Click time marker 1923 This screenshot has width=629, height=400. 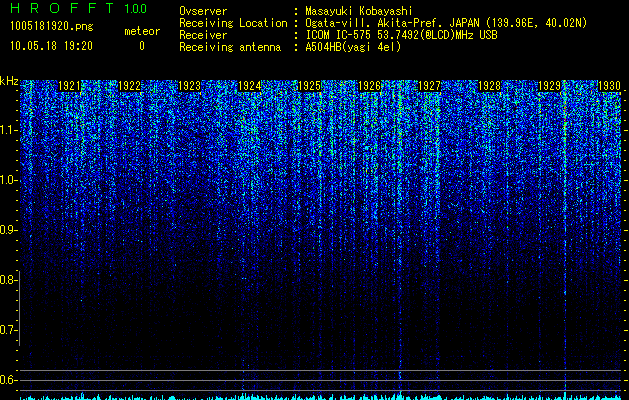point(189,86)
